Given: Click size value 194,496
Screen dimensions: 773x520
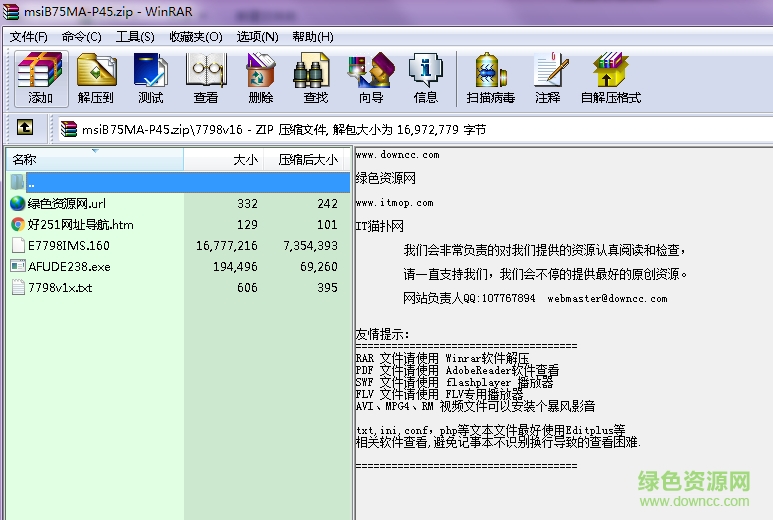Looking at the screenshot, I should [235, 267].
